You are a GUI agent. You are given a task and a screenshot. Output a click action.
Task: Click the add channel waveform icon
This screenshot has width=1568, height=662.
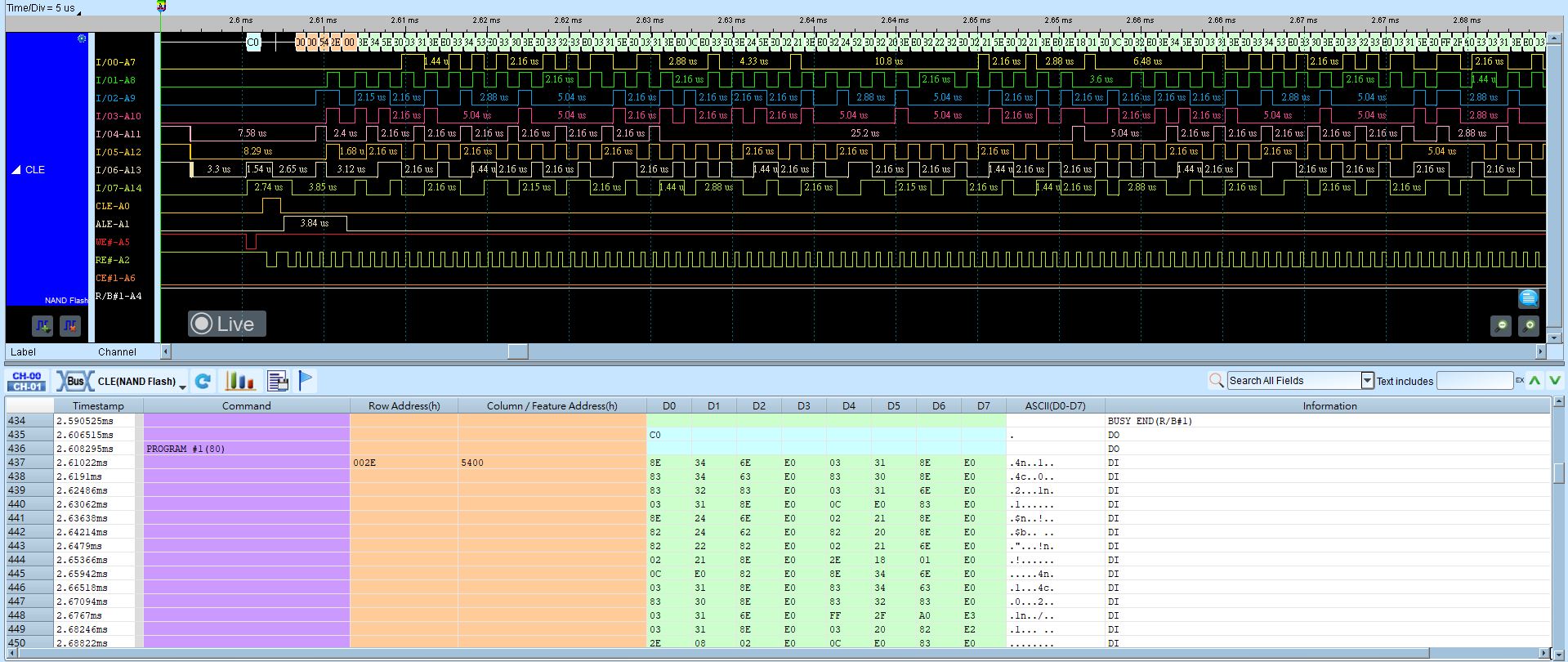[x=42, y=326]
